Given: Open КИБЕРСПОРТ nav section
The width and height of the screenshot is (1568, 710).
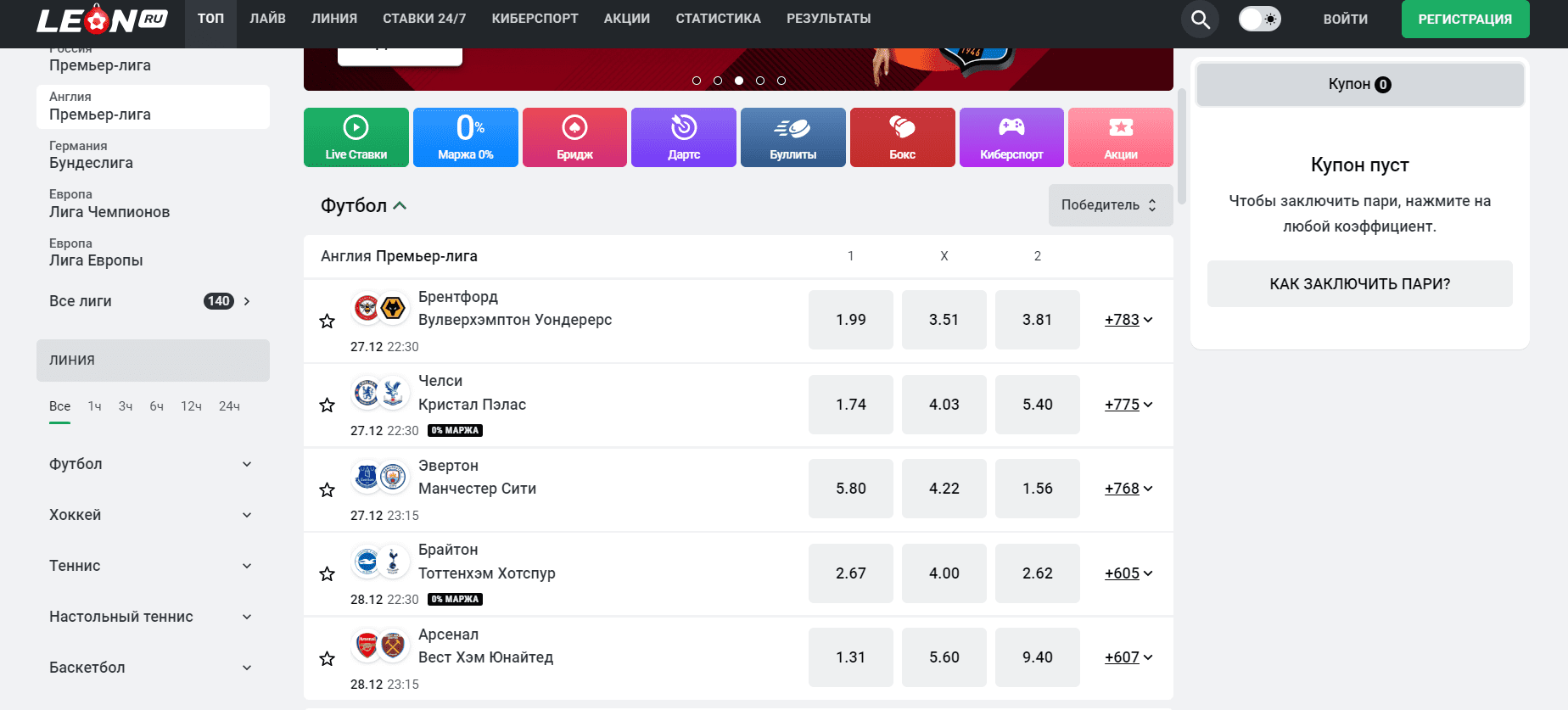Looking at the screenshot, I should pyautogui.click(x=535, y=19).
